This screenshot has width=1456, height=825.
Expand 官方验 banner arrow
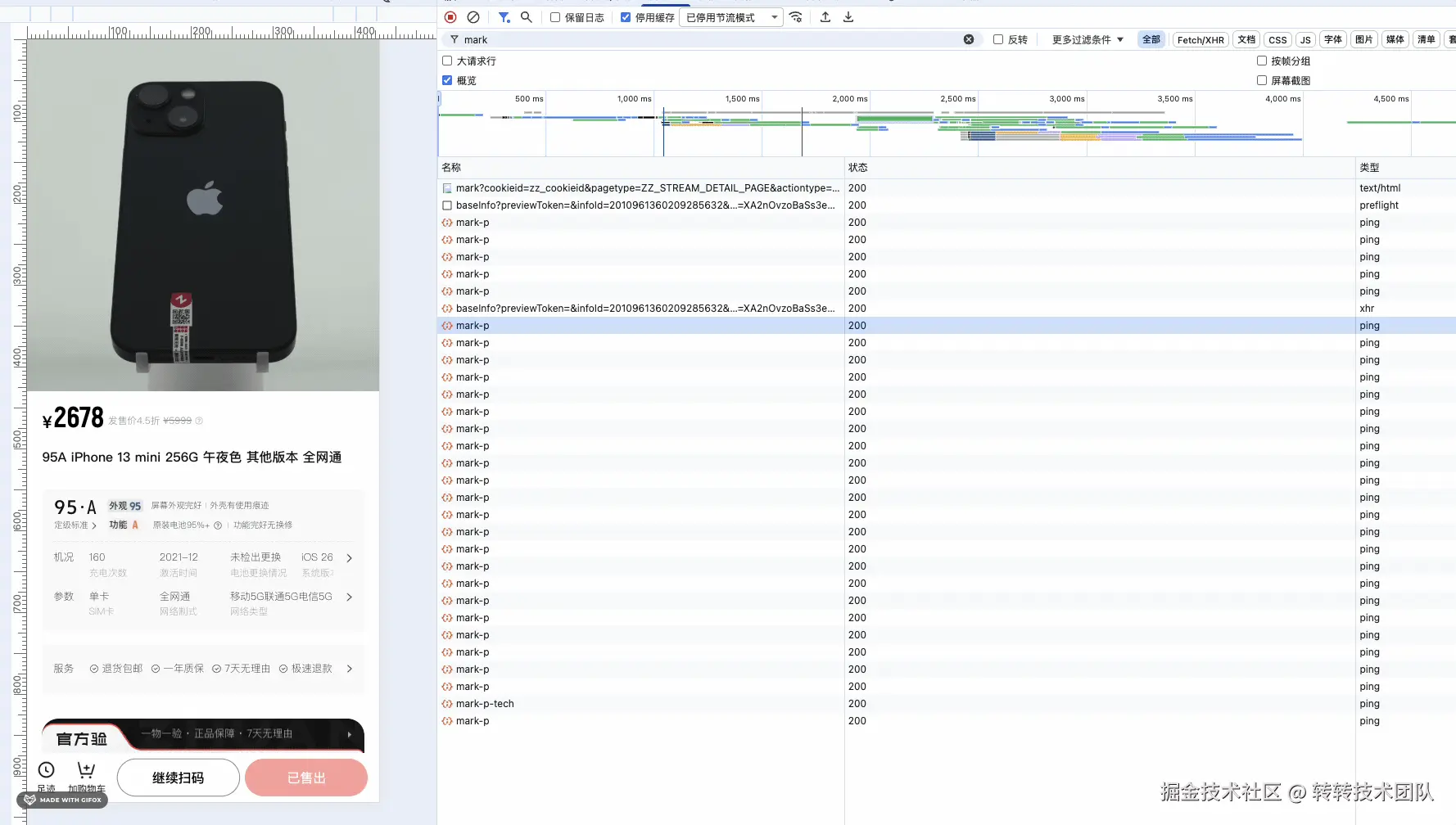pos(350,734)
